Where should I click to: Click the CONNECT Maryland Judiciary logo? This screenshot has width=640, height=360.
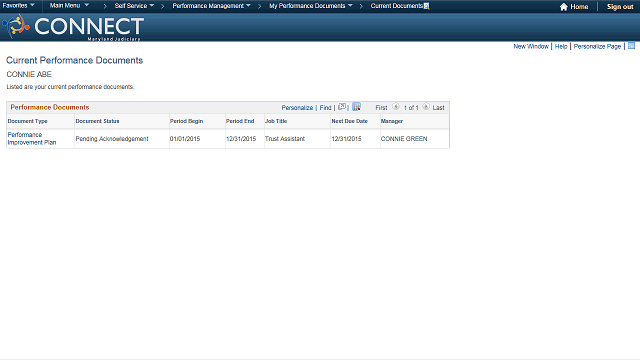click(73, 27)
